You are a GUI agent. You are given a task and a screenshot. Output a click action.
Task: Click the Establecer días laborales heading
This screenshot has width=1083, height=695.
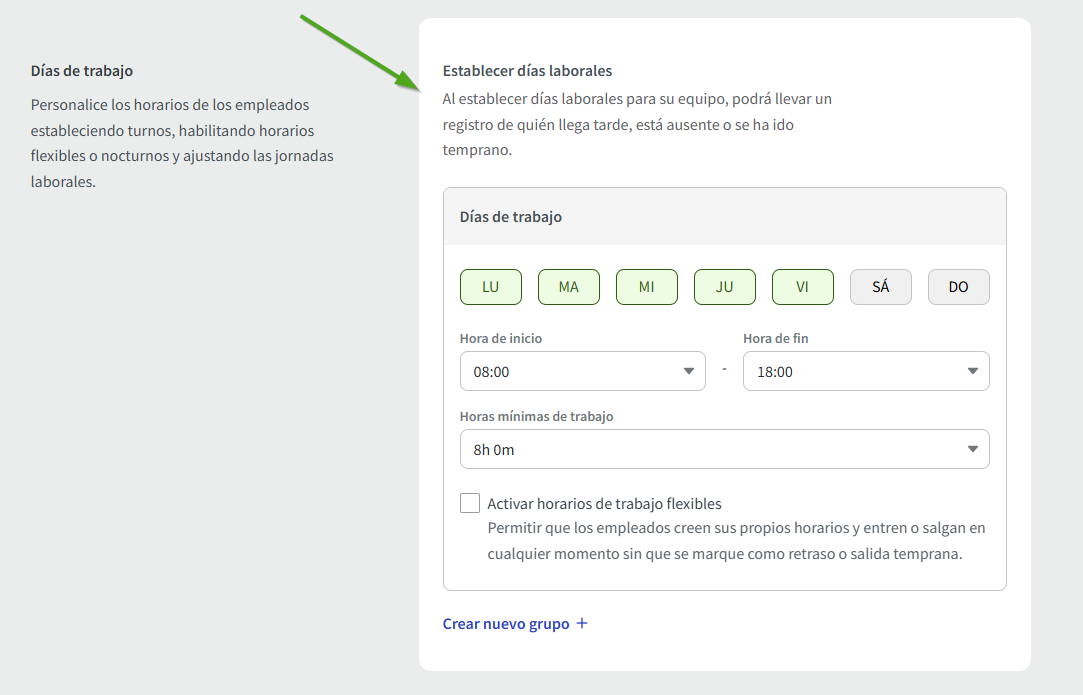tap(527, 71)
